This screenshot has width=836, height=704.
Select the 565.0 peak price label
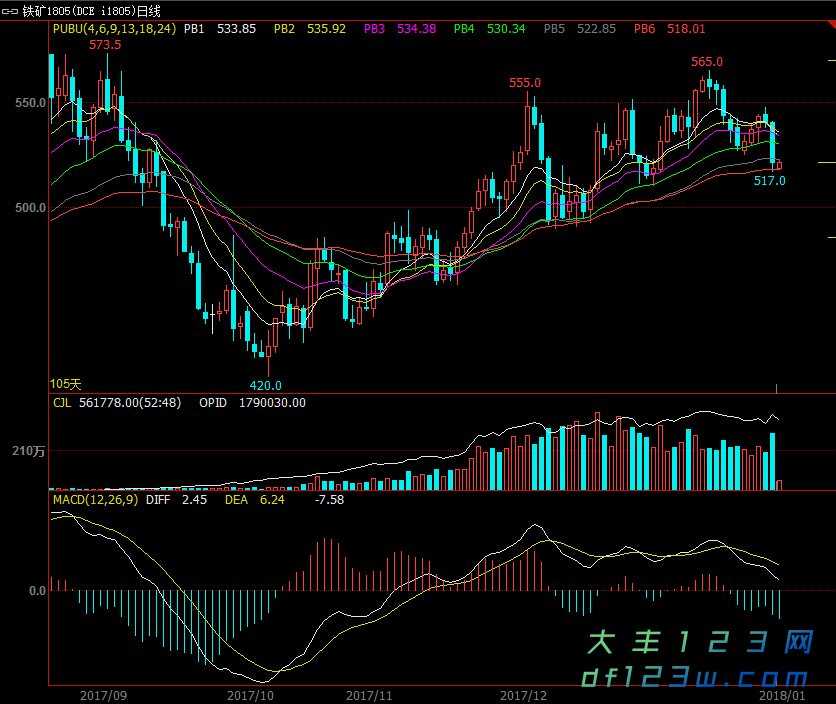(x=706, y=62)
